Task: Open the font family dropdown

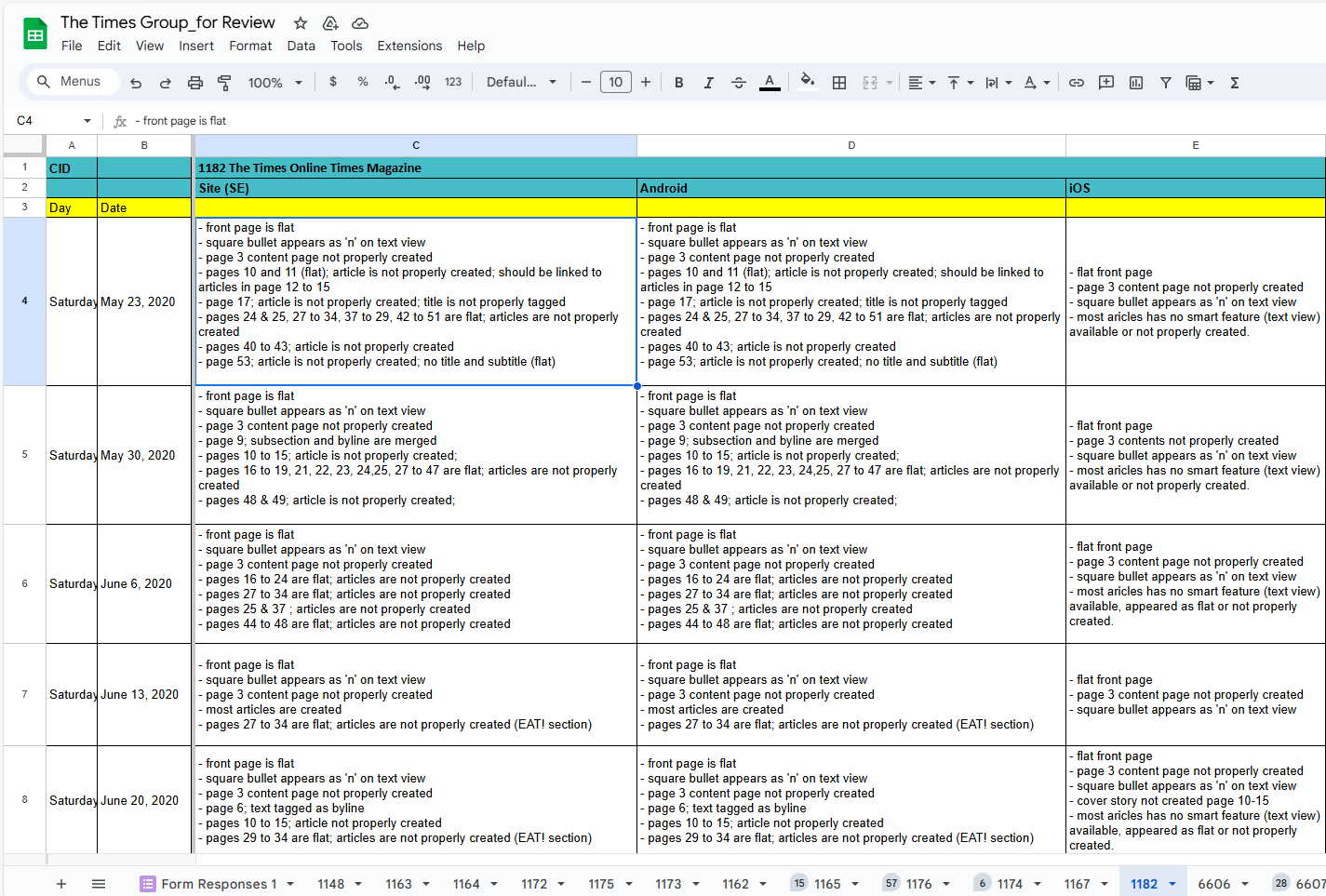Action: tap(521, 82)
